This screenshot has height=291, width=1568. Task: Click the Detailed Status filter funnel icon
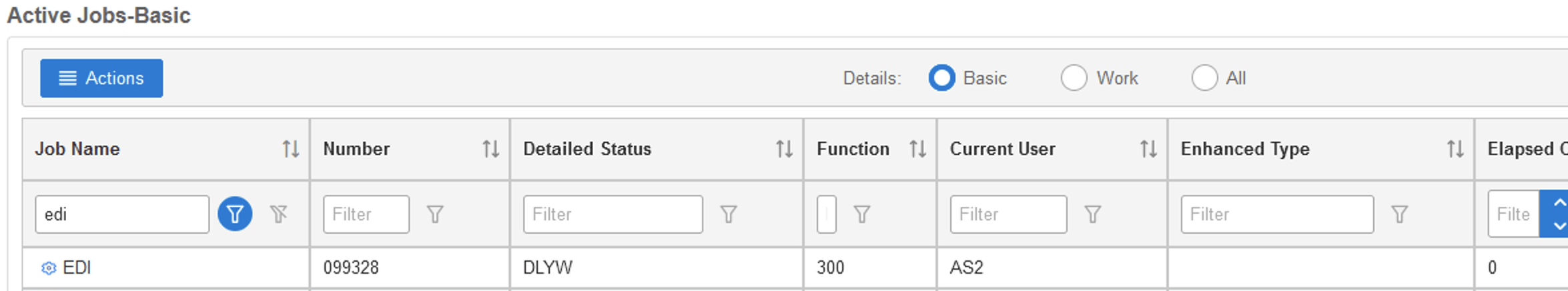tap(729, 214)
